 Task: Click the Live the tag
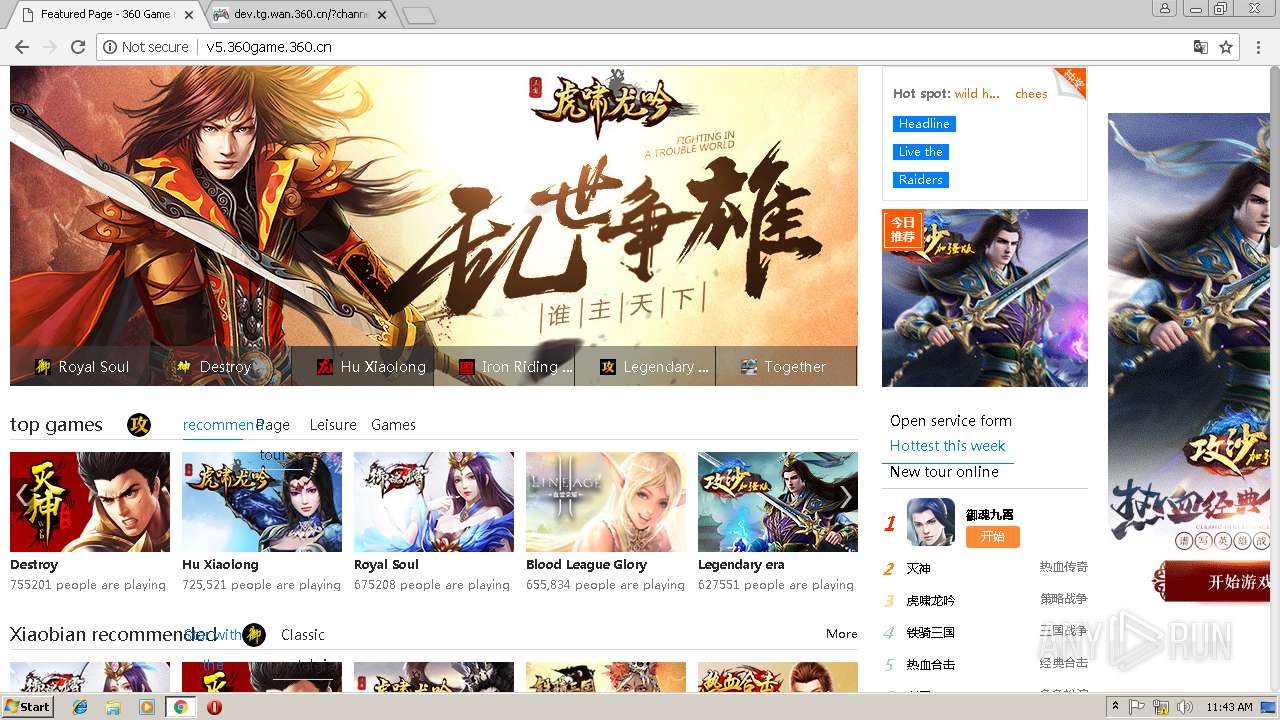click(920, 152)
